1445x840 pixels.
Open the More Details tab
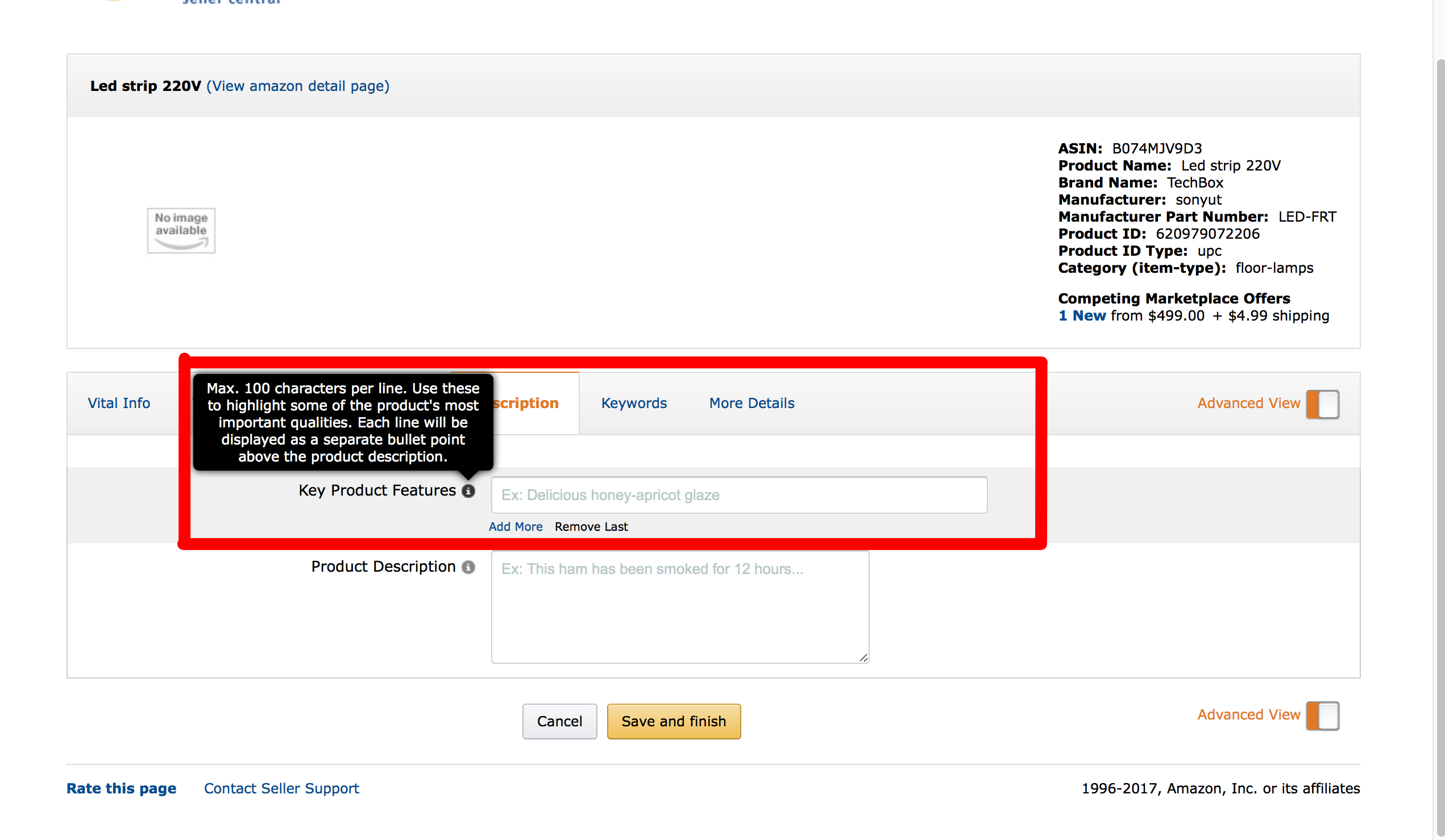(751, 403)
